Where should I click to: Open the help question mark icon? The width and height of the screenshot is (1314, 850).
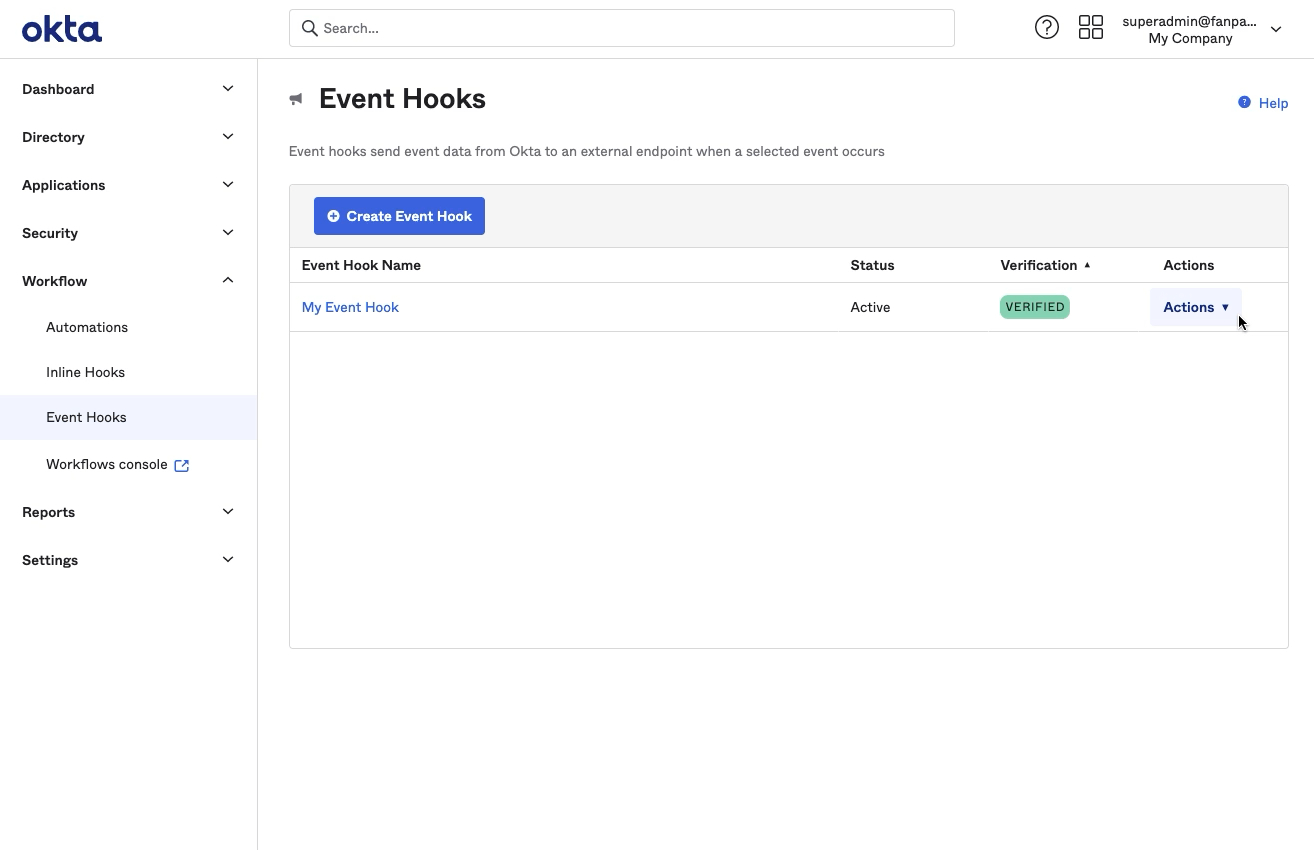click(1046, 28)
